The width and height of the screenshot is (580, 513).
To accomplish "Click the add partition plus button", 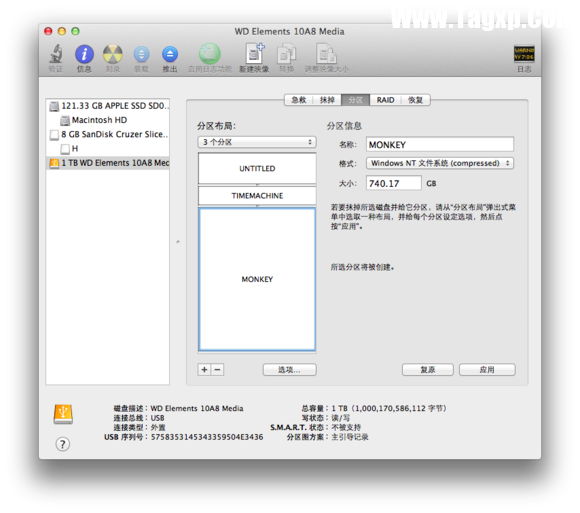I will (x=204, y=369).
